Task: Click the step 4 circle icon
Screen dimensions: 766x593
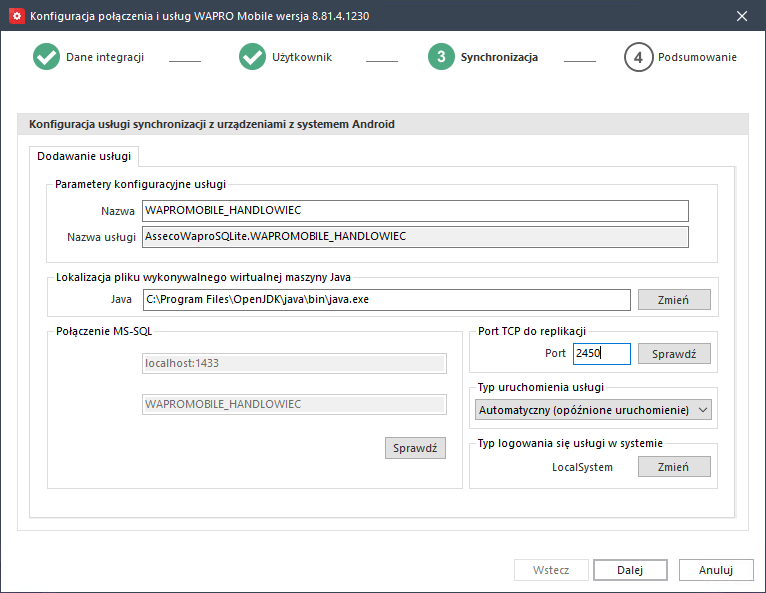Action: pyautogui.click(x=638, y=57)
